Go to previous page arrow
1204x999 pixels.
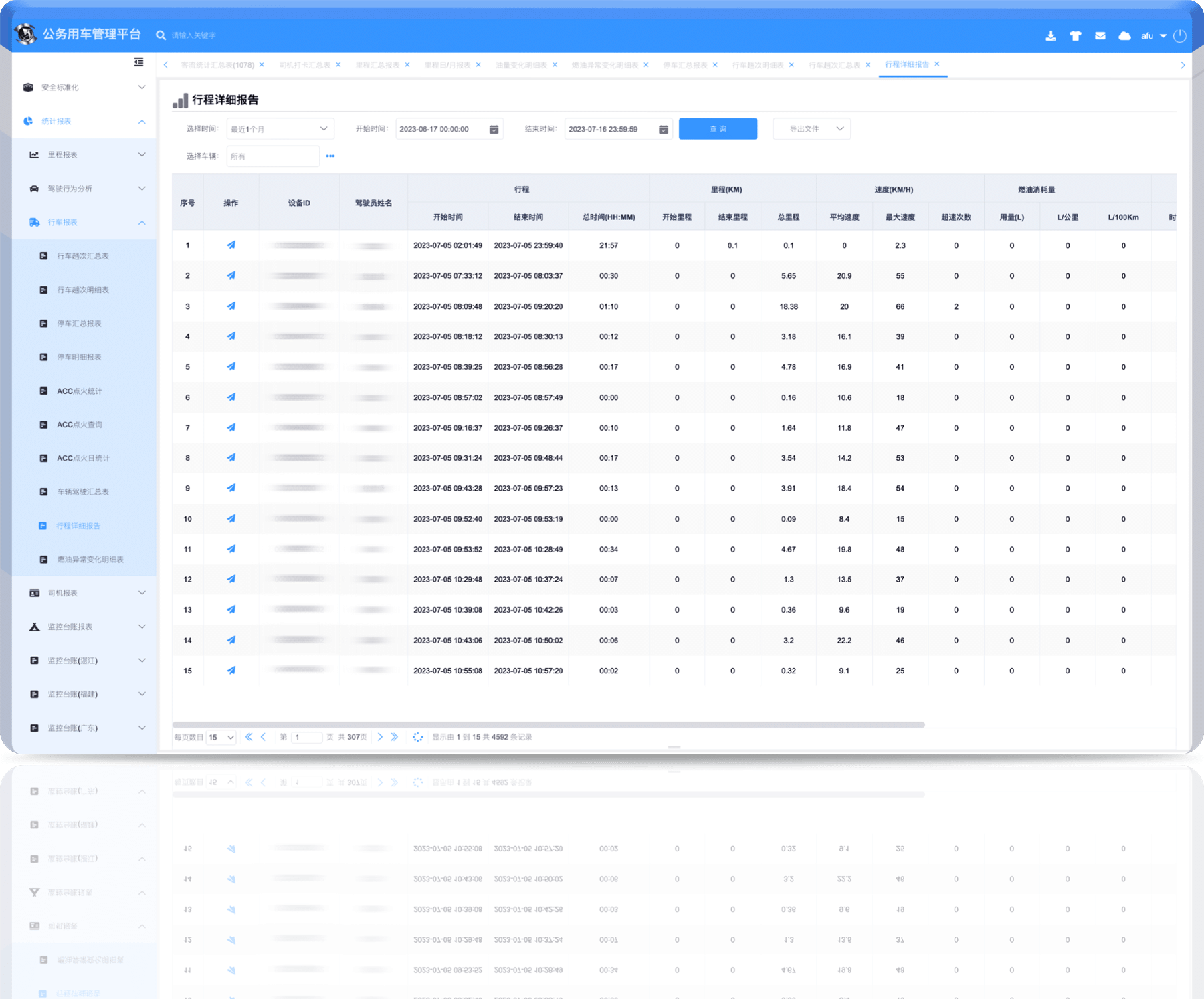(x=264, y=737)
